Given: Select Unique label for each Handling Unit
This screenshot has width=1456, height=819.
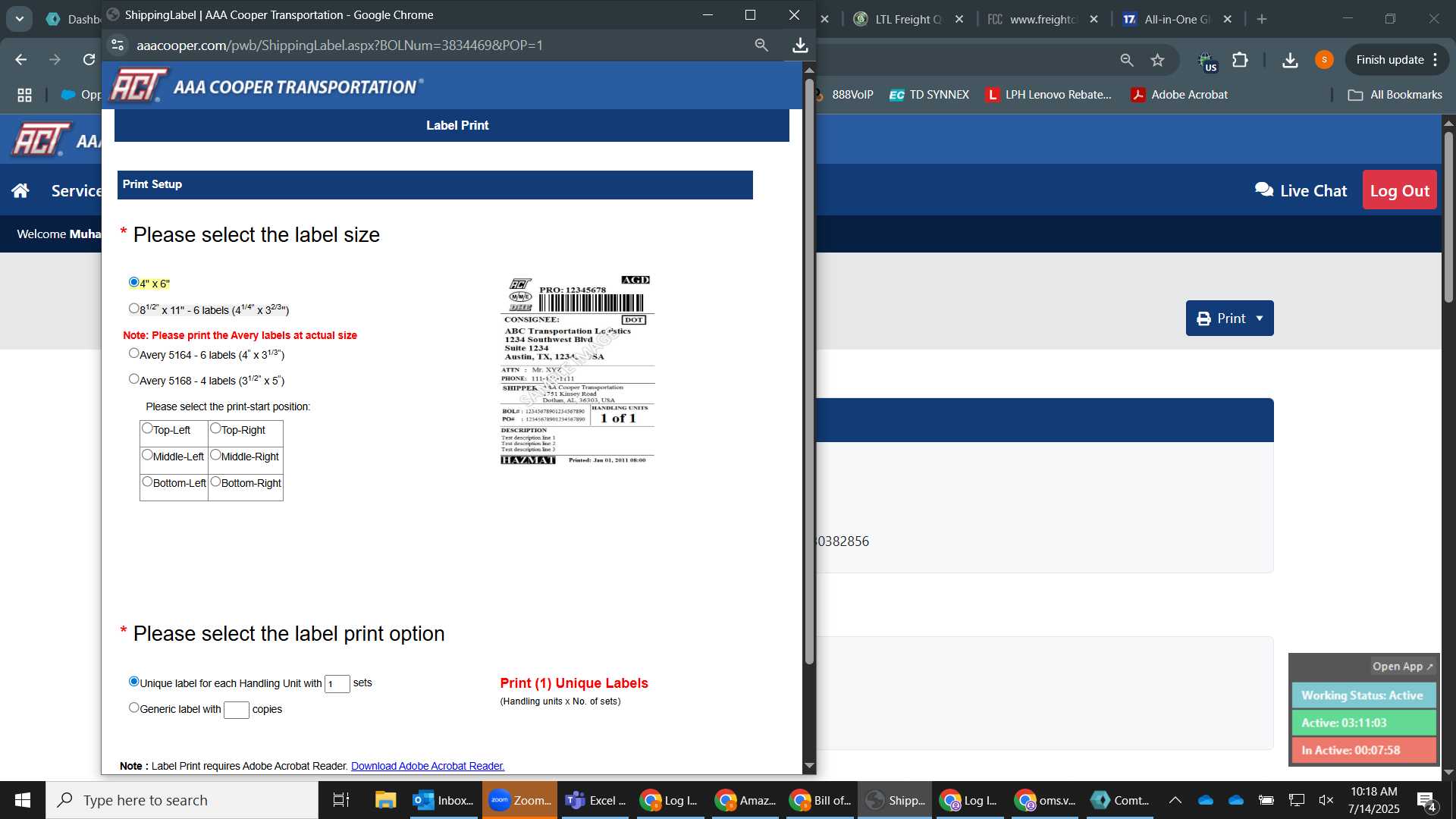Looking at the screenshot, I should tap(134, 682).
